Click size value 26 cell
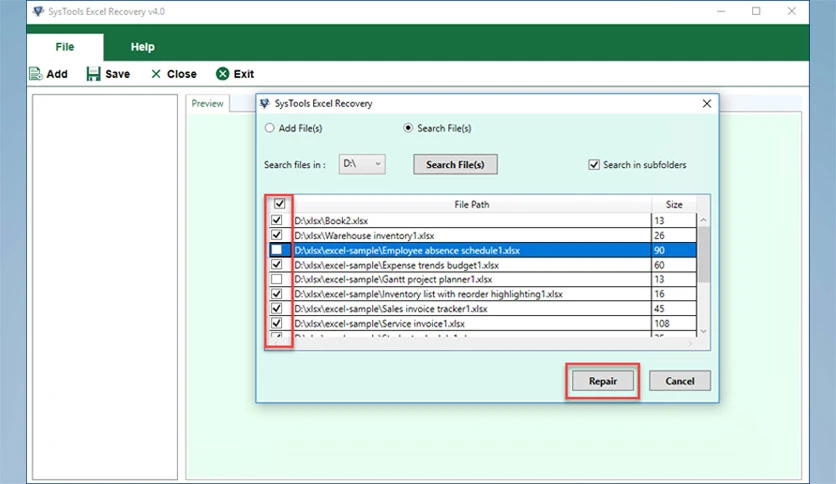 click(x=674, y=235)
